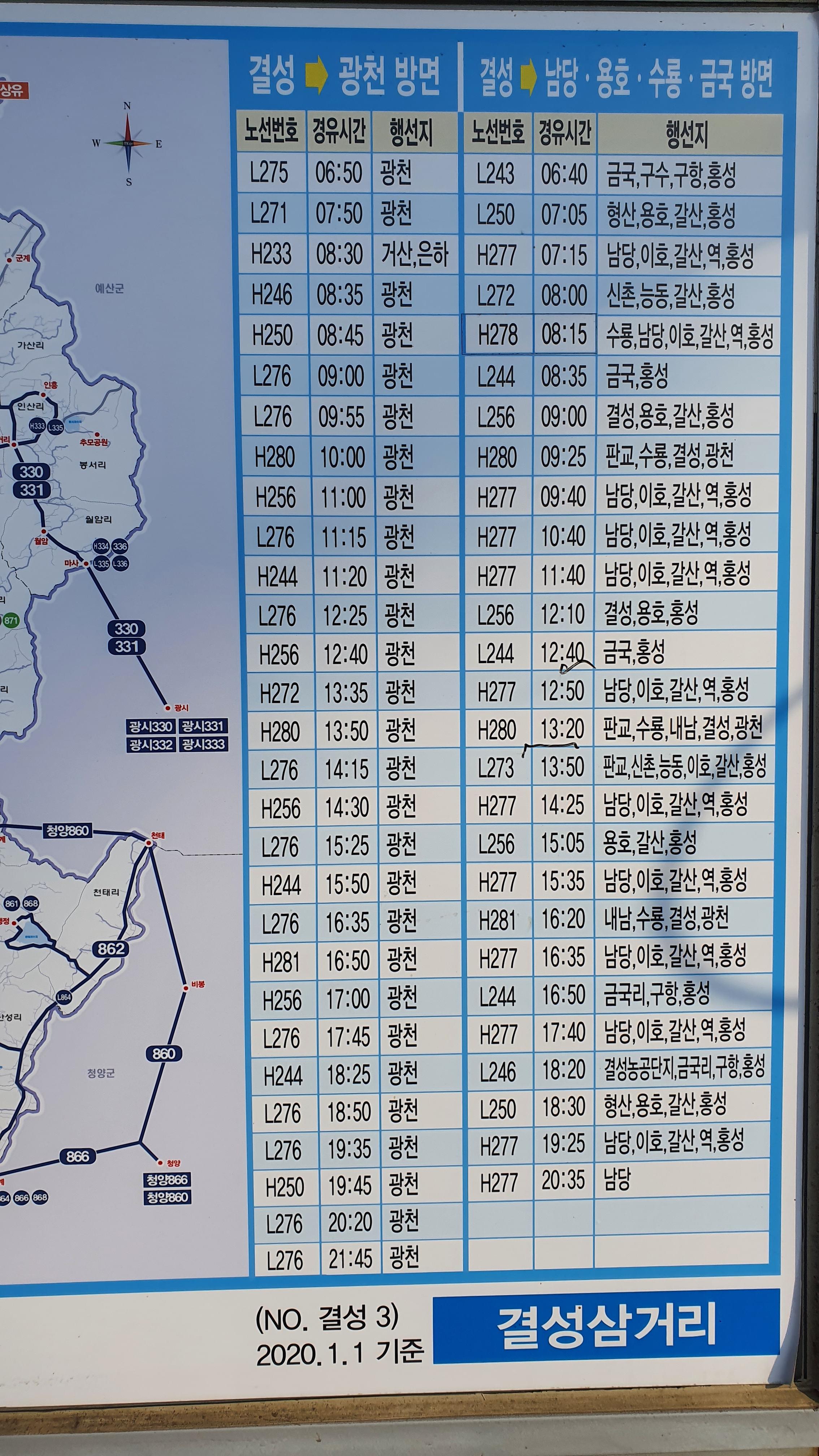The image size is (819, 1456).
Task: Click the H333 route circle
Action: (37, 426)
